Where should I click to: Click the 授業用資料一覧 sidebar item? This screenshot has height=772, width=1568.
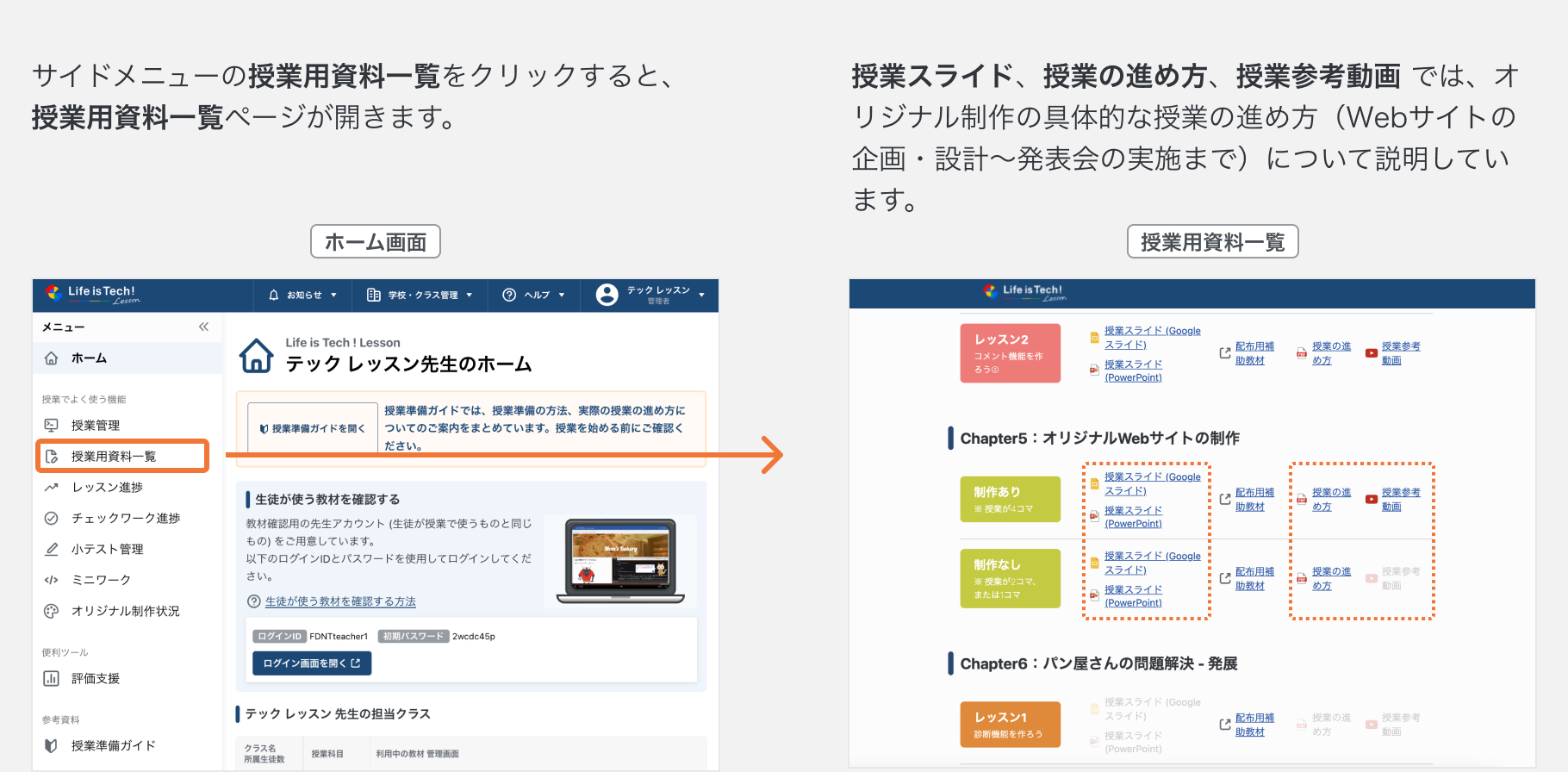(x=113, y=457)
